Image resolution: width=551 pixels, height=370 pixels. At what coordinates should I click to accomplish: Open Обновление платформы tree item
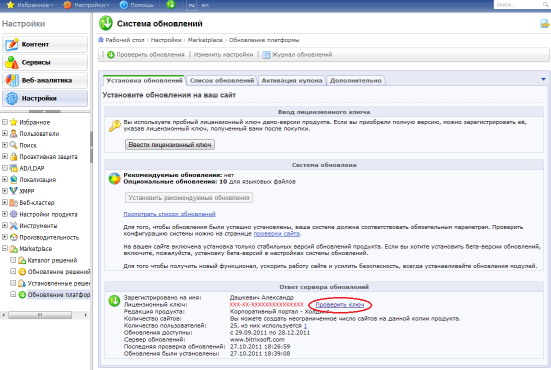click(x=59, y=294)
